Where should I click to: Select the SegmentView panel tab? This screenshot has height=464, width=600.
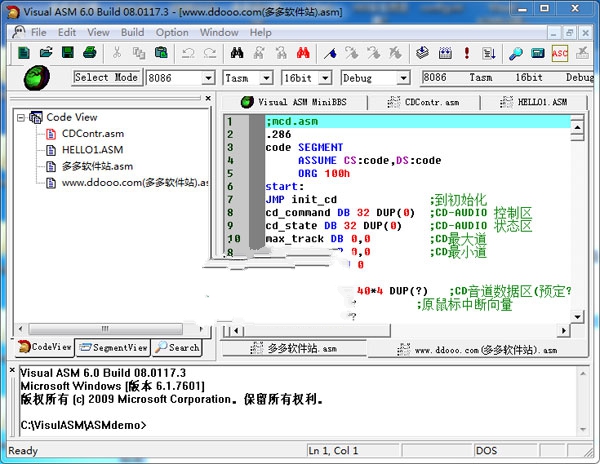click(113, 347)
